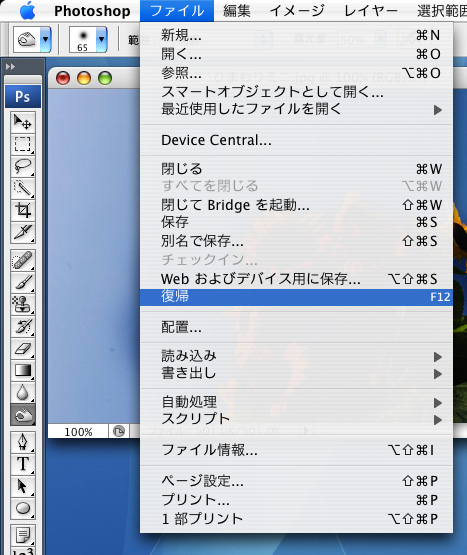Select the Brush tool
This screenshot has height=555, width=467.
(x=23, y=282)
